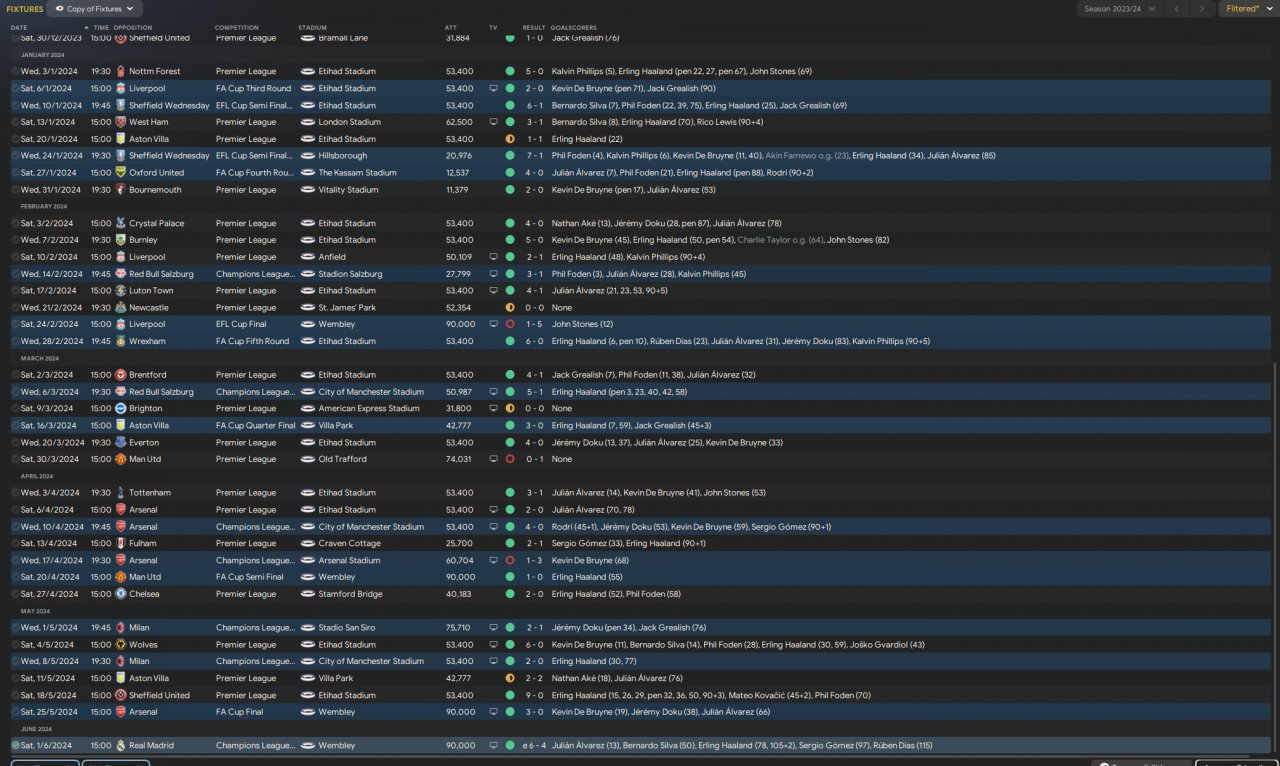
Task: Open the Stamford Bridge stadium link
Action: tap(350, 594)
